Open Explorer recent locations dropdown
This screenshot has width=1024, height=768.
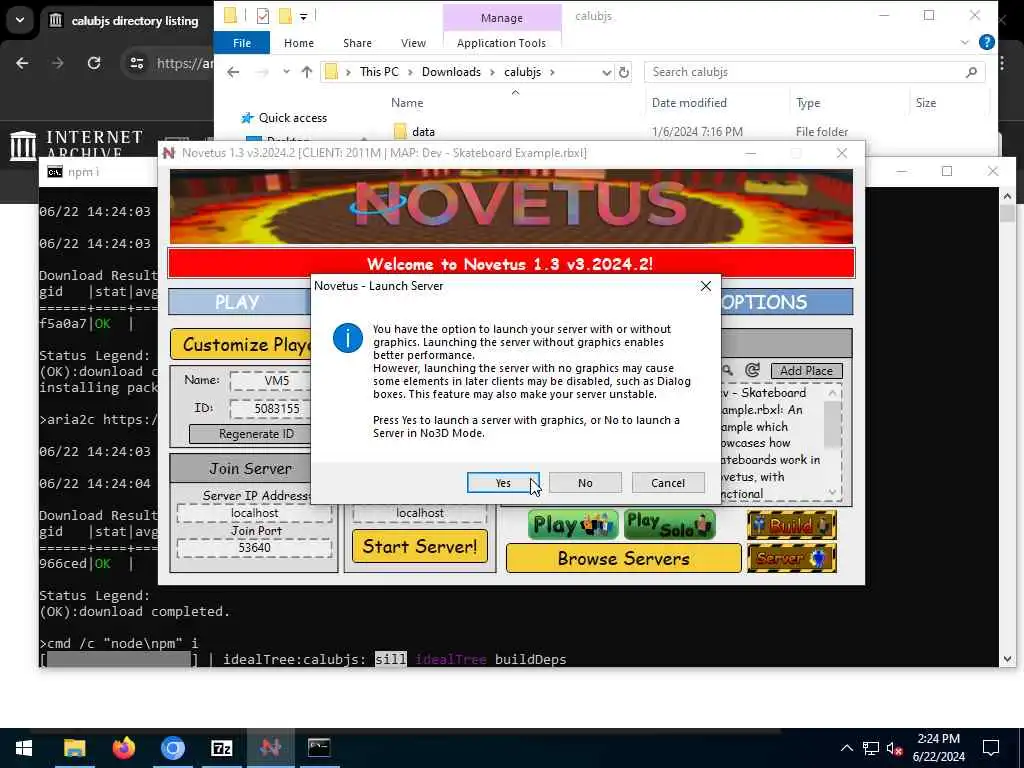tap(286, 72)
